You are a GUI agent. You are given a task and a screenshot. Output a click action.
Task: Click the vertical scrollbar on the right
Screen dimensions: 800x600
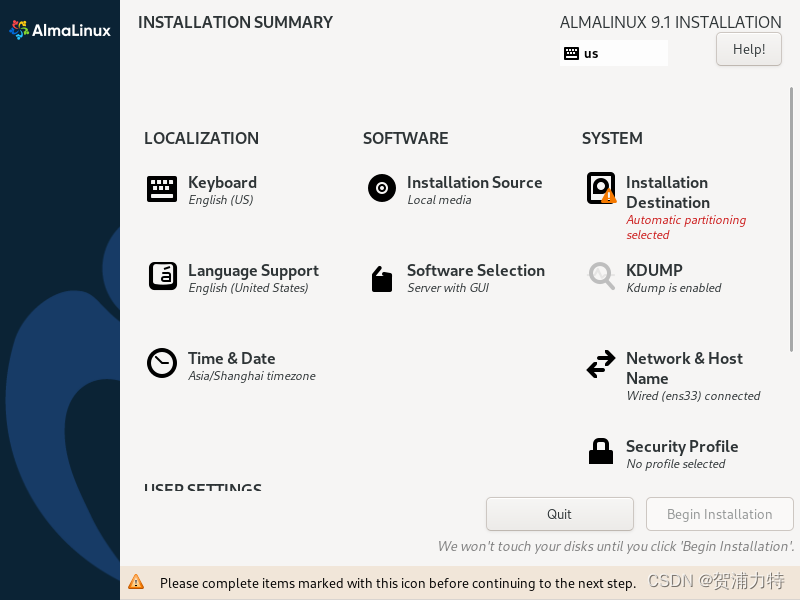pyautogui.click(x=791, y=219)
